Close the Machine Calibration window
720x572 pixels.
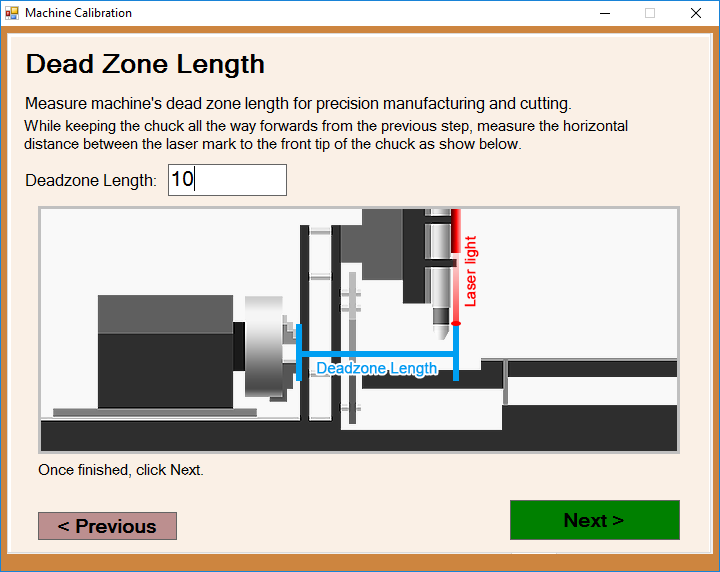(x=695, y=13)
